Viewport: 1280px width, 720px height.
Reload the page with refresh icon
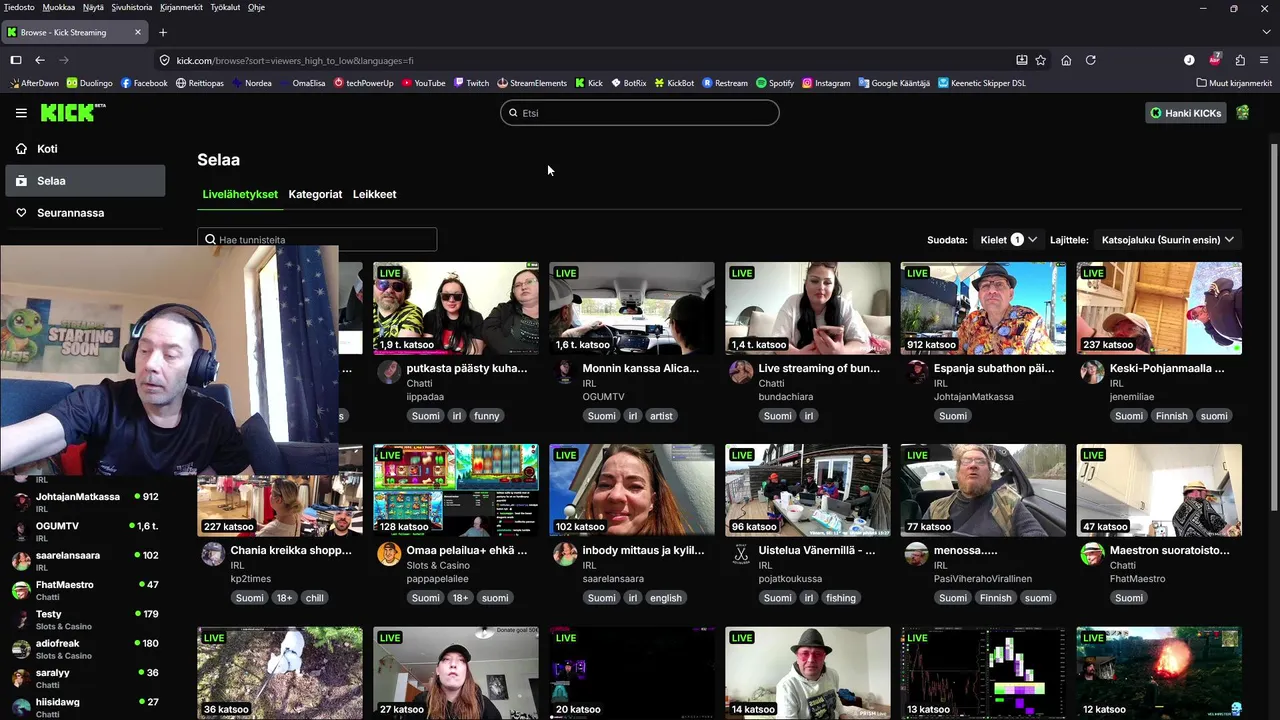pyautogui.click(x=1091, y=60)
